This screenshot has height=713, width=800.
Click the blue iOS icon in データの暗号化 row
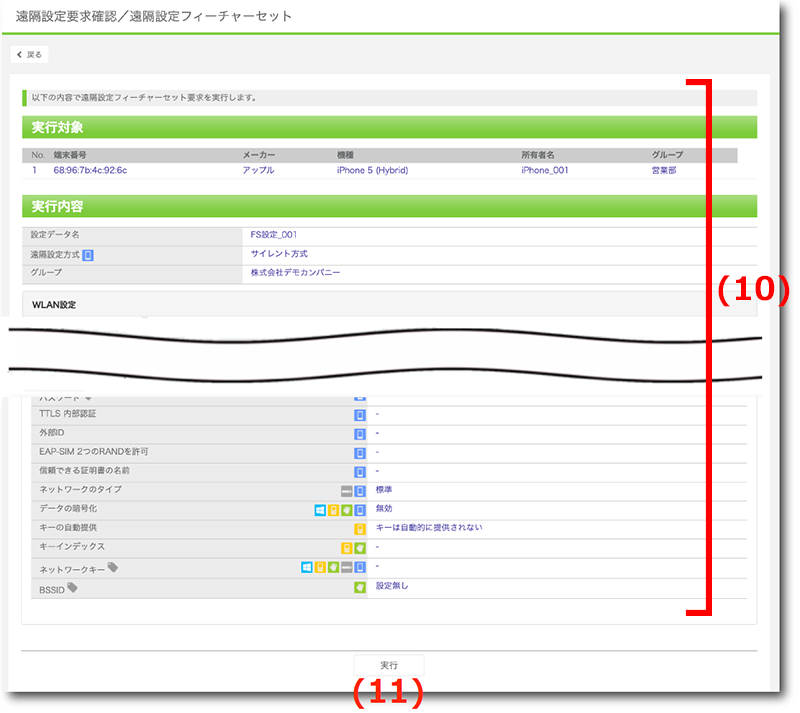[360, 510]
